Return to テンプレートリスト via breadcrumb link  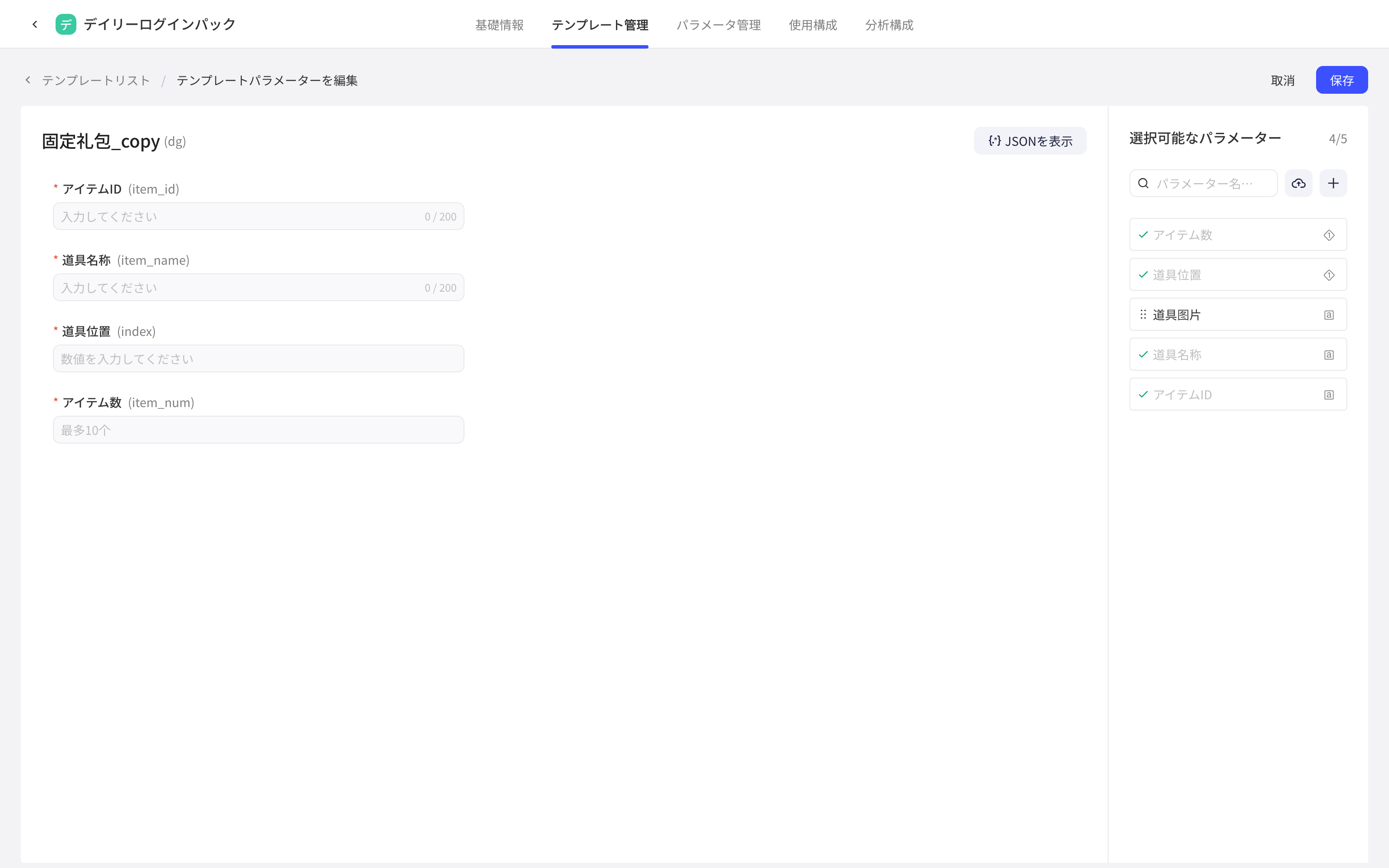point(96,80)
